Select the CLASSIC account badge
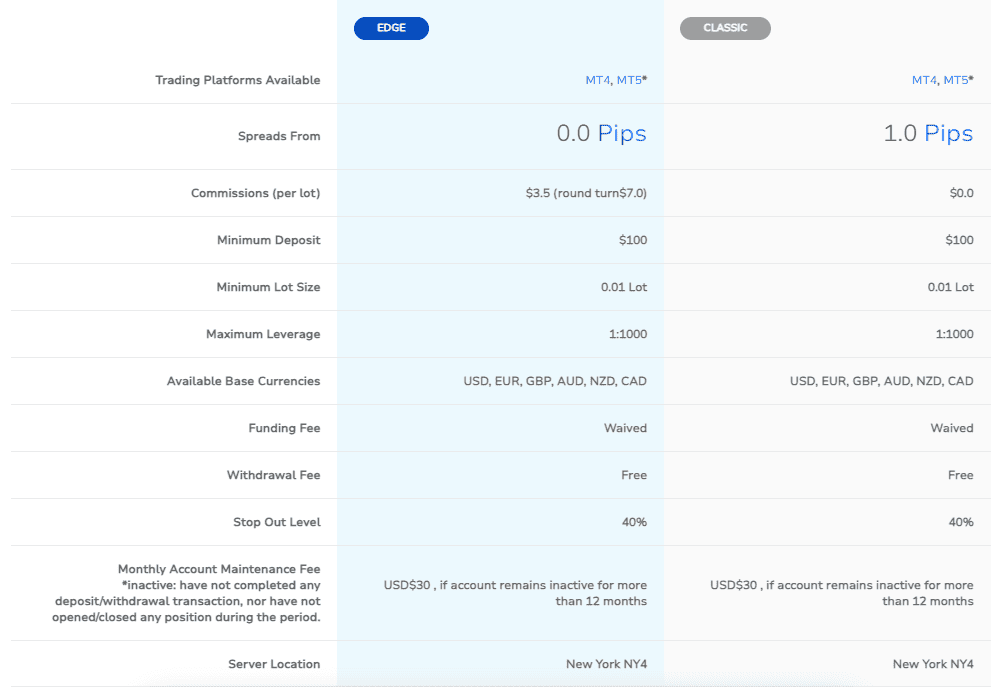This screenshot has width=996, height=687. (725, 28)
